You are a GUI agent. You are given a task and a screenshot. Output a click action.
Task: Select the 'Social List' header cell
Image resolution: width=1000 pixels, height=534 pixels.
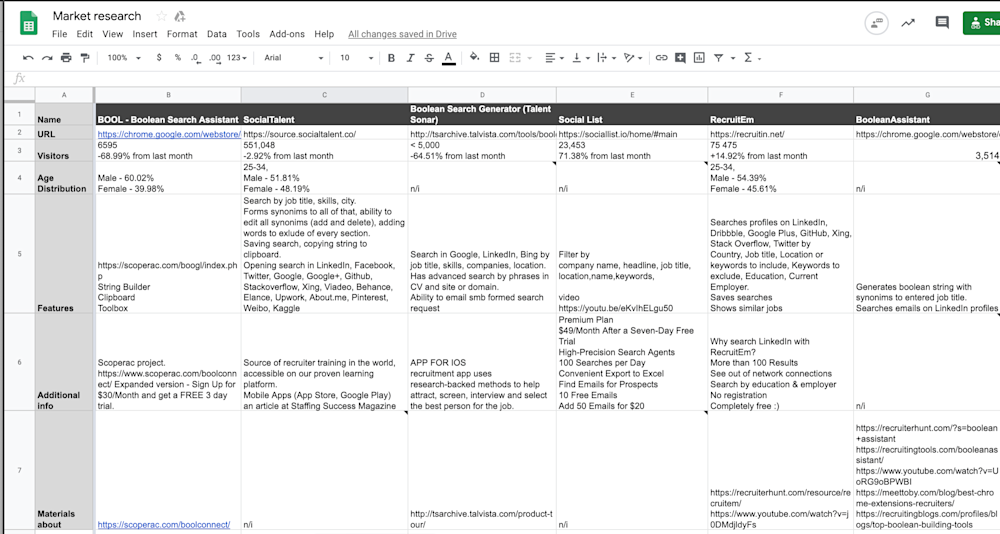tap(632, 114)
